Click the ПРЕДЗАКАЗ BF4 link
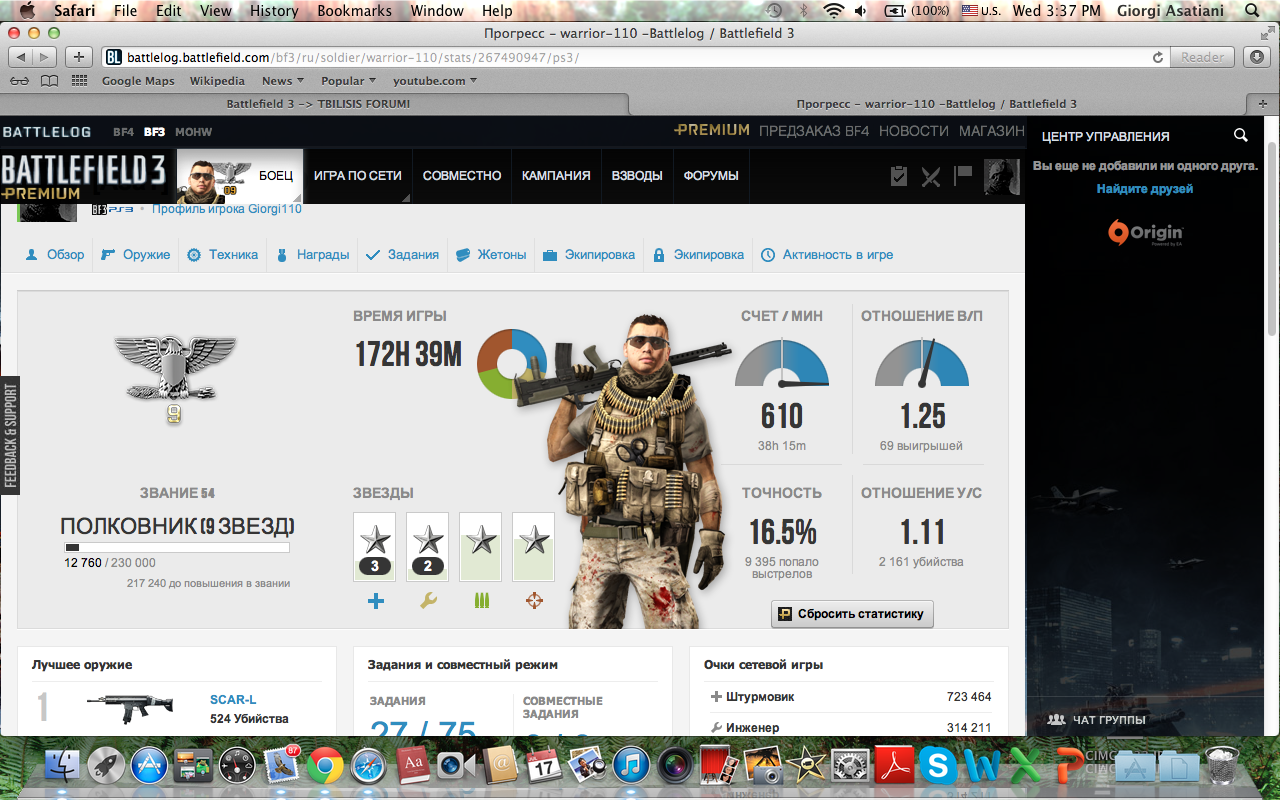This screenshot has width=1280, height=800. point(814,131)
